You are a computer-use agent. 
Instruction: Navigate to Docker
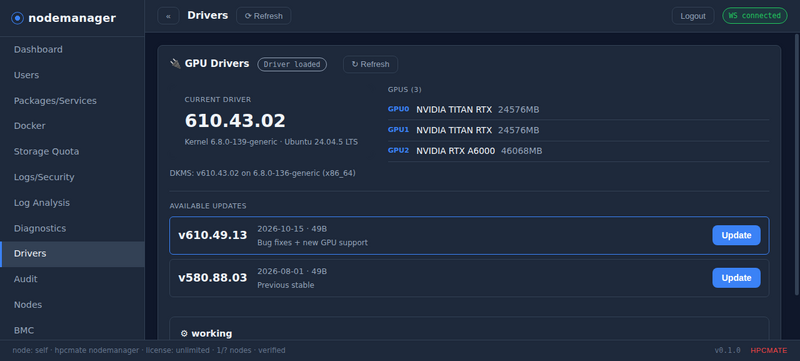pyautogui.click(x=72, y=126)
